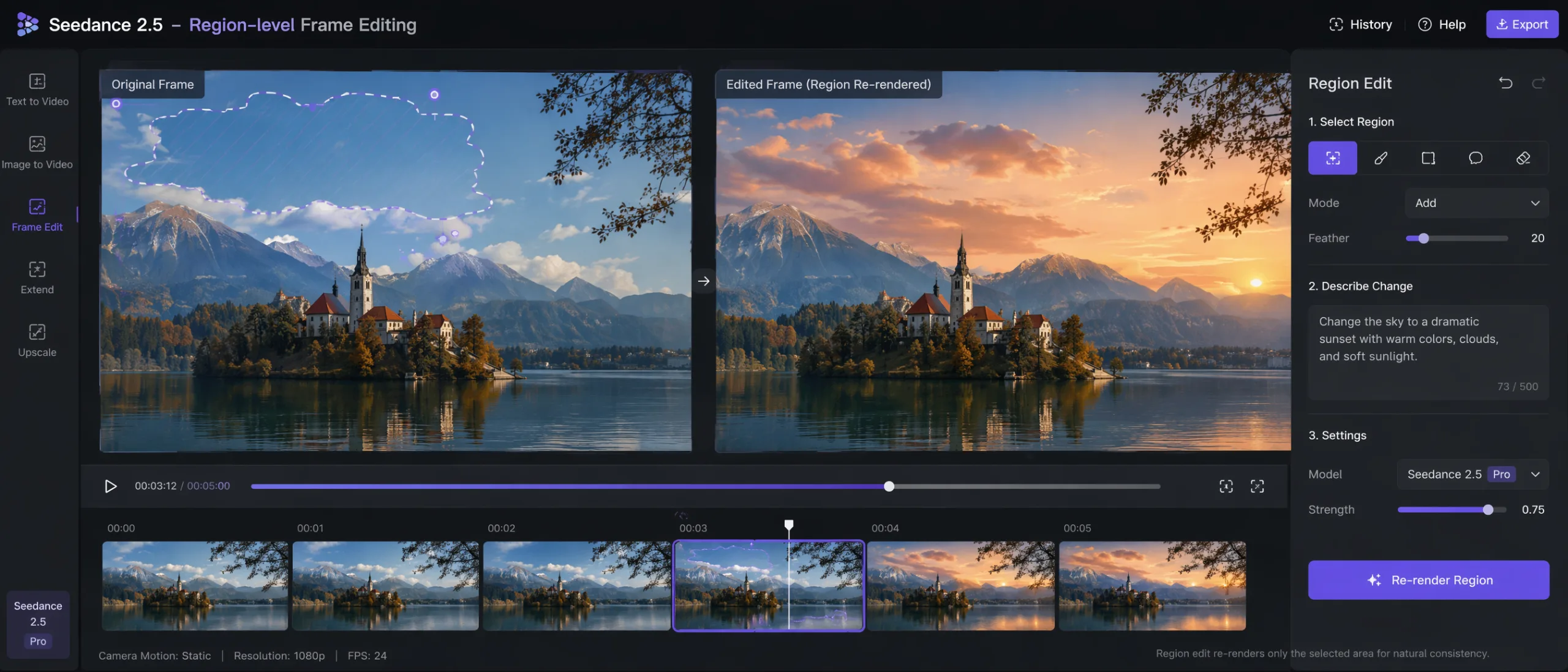Click the playback progress bar handle
This screenshot has height=672, width=1568.
889,486
